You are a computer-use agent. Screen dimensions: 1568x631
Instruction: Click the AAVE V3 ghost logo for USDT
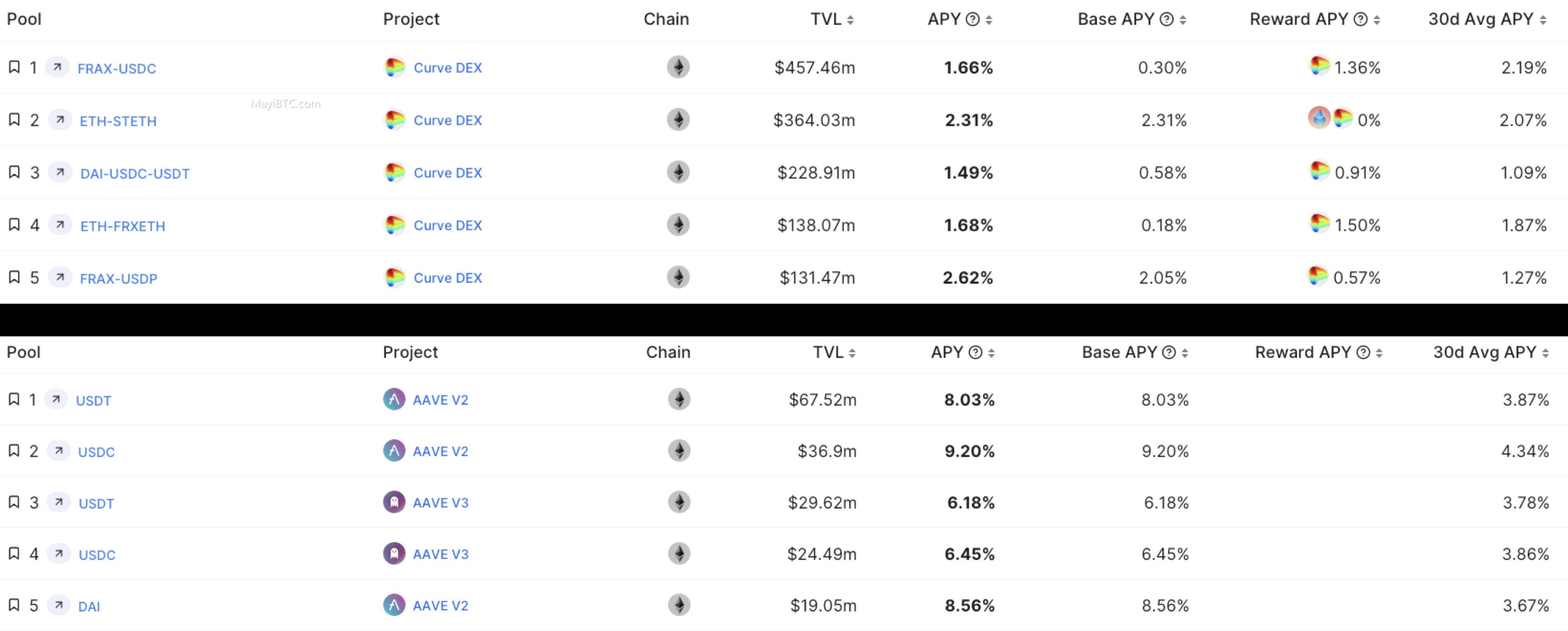(x=394, y=502)
